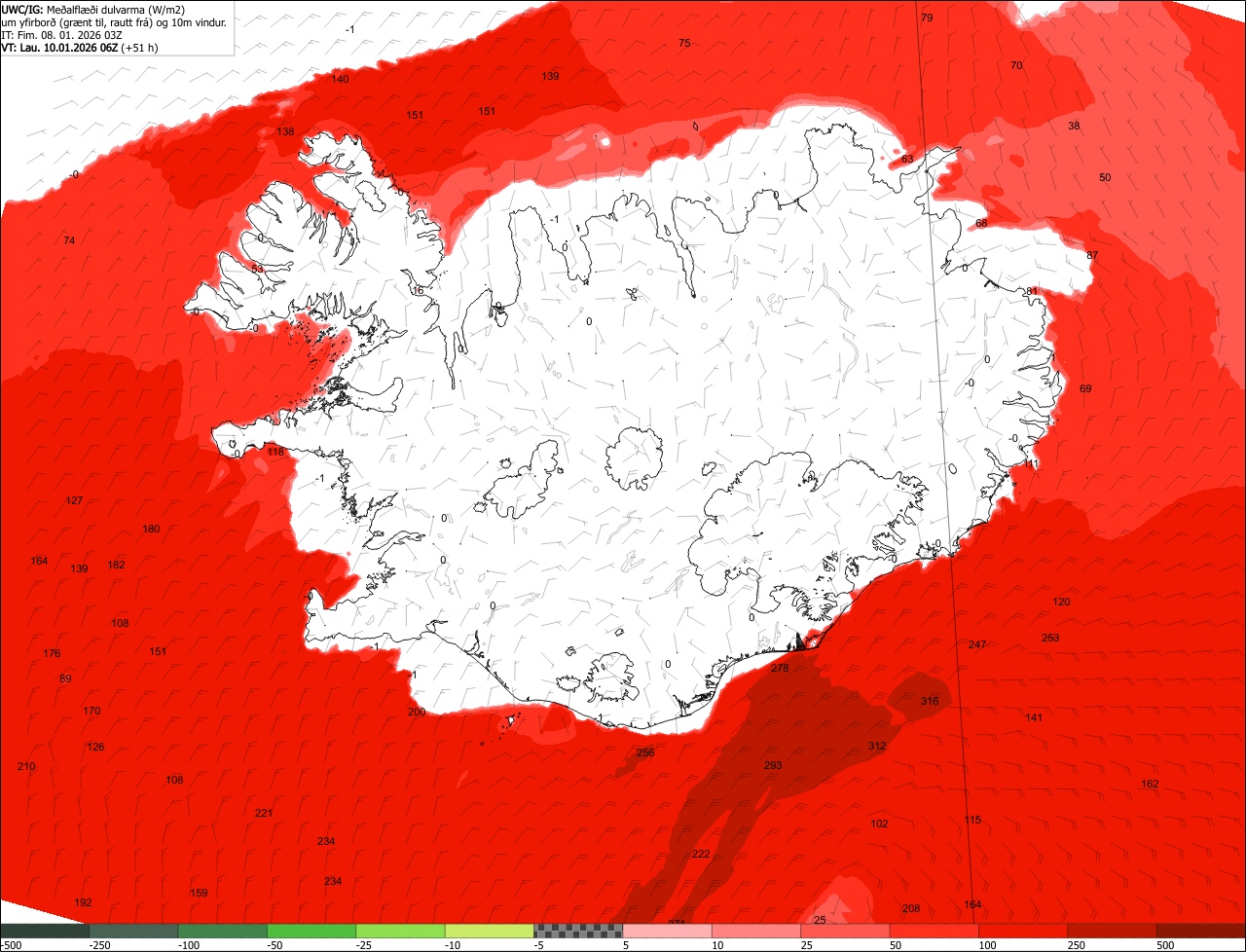Click the map value 316

click(930, 702)
